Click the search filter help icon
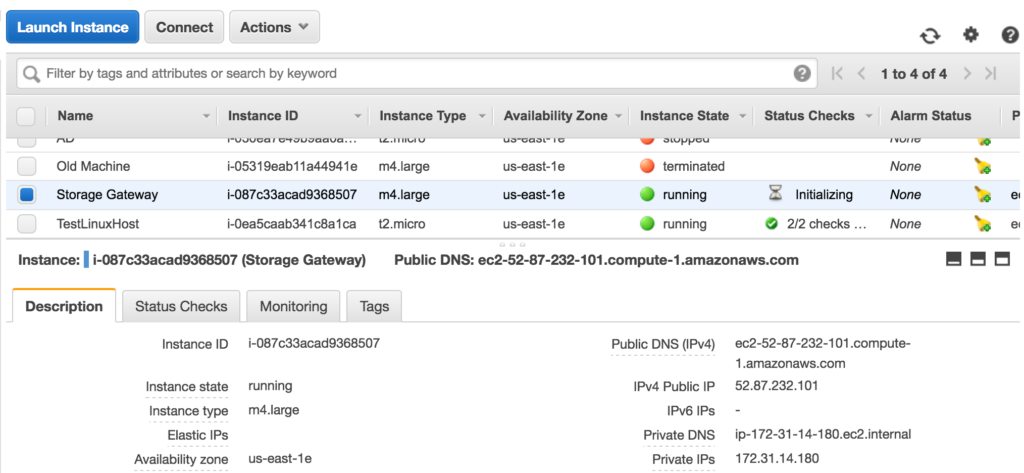The height and width of the screenshot is (473, 1024). 802,73
